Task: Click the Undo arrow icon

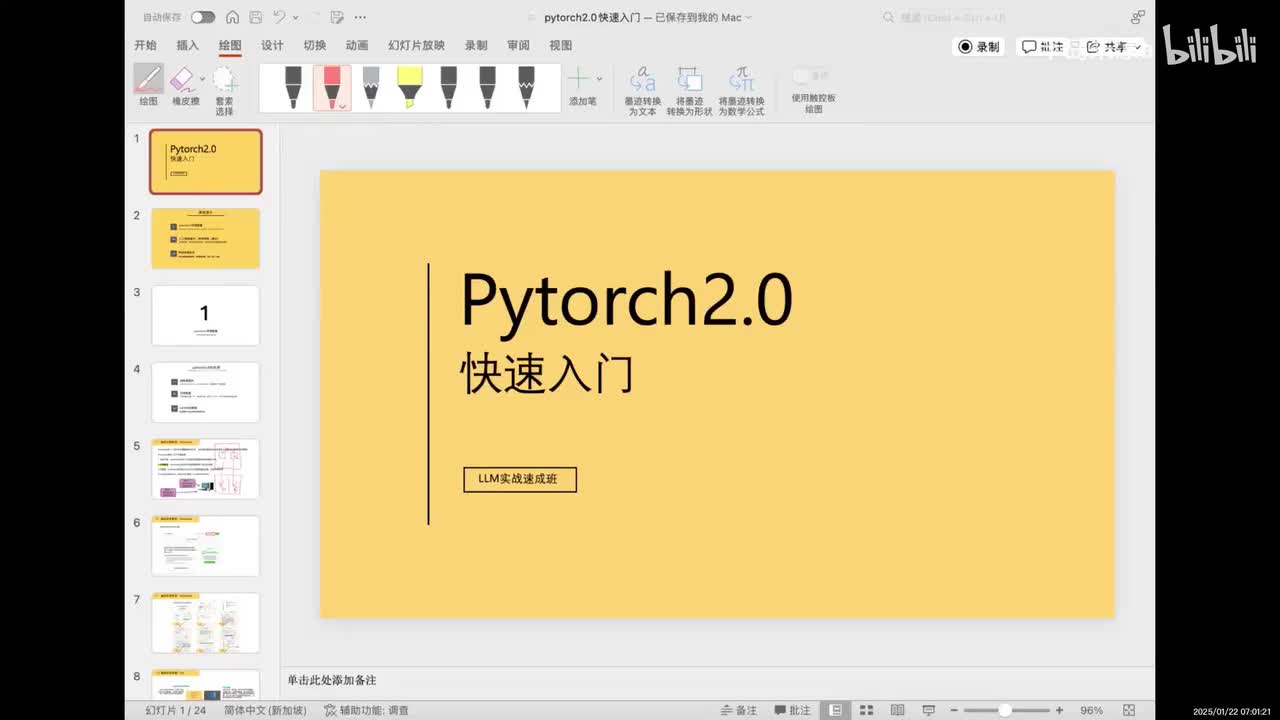Action: (279, 17)
